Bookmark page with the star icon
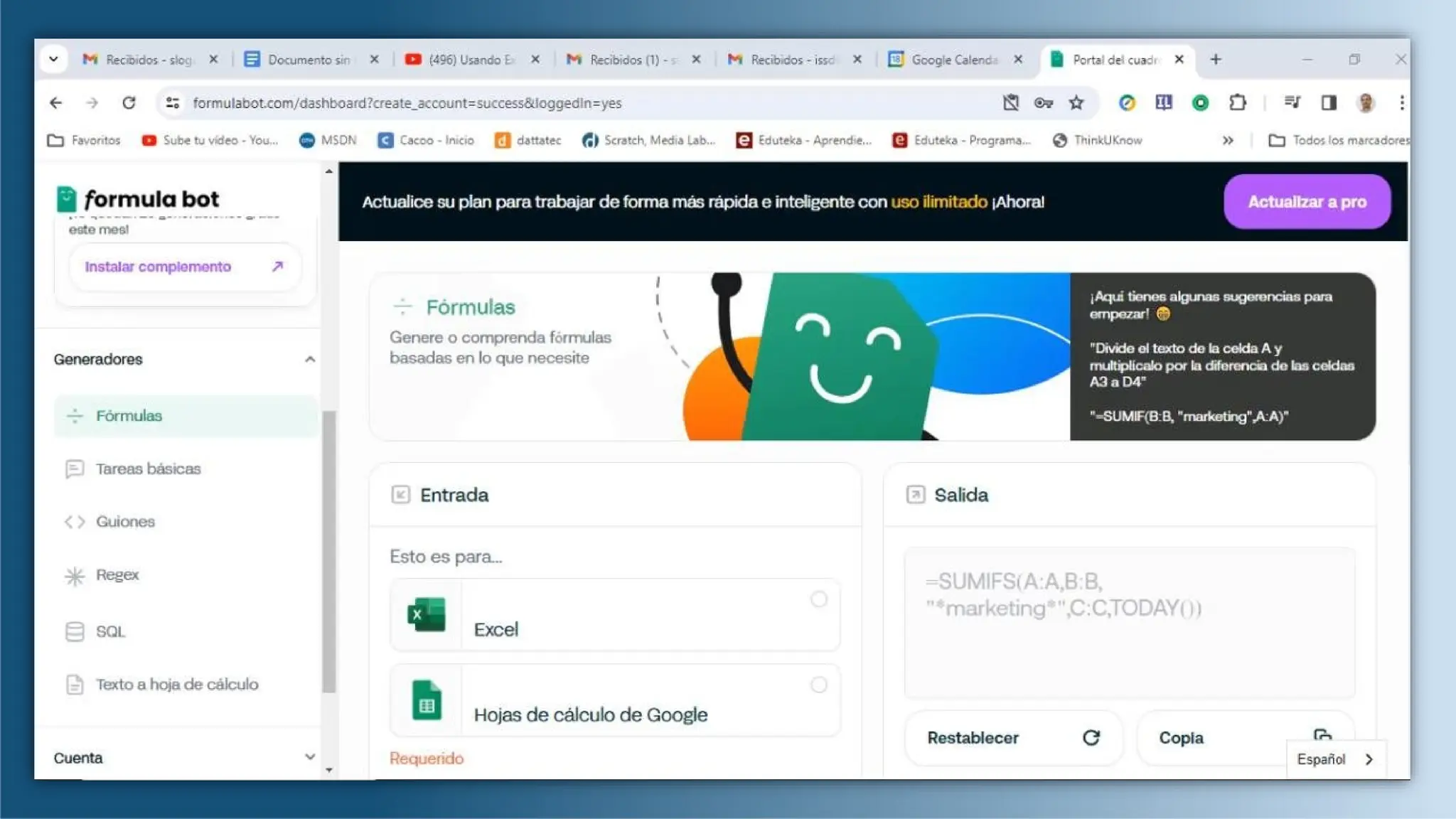This screenshot has width=1456, height=819. (x=1076, y=103)
